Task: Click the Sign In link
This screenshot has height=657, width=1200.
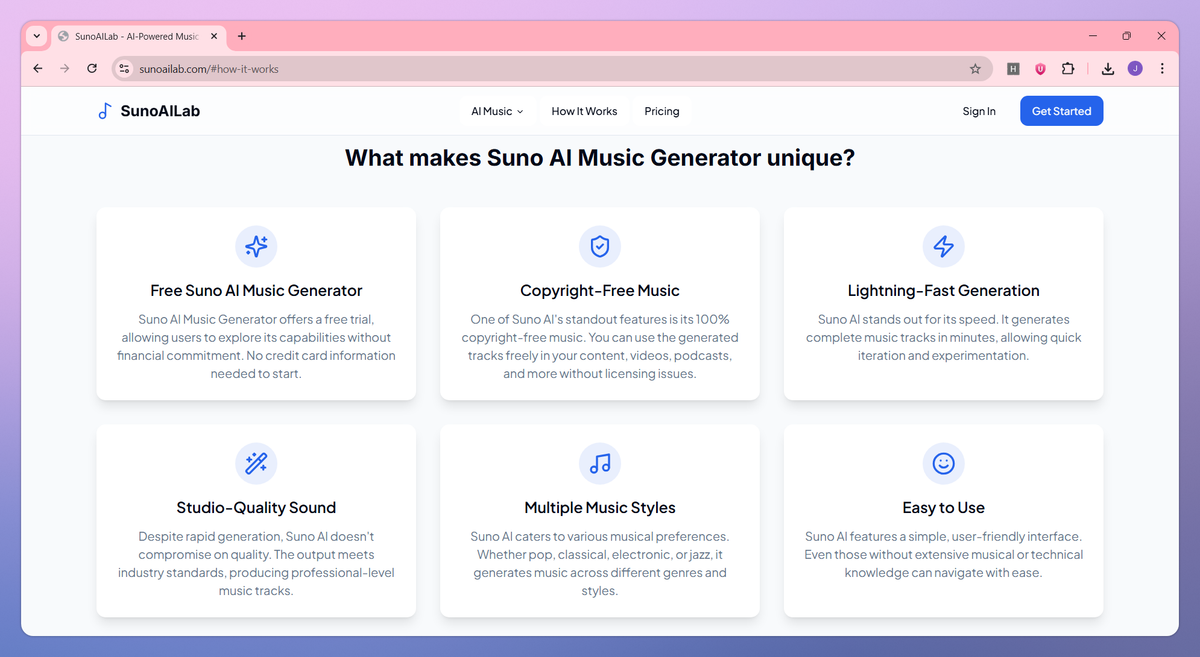Action: coord(979,111)
